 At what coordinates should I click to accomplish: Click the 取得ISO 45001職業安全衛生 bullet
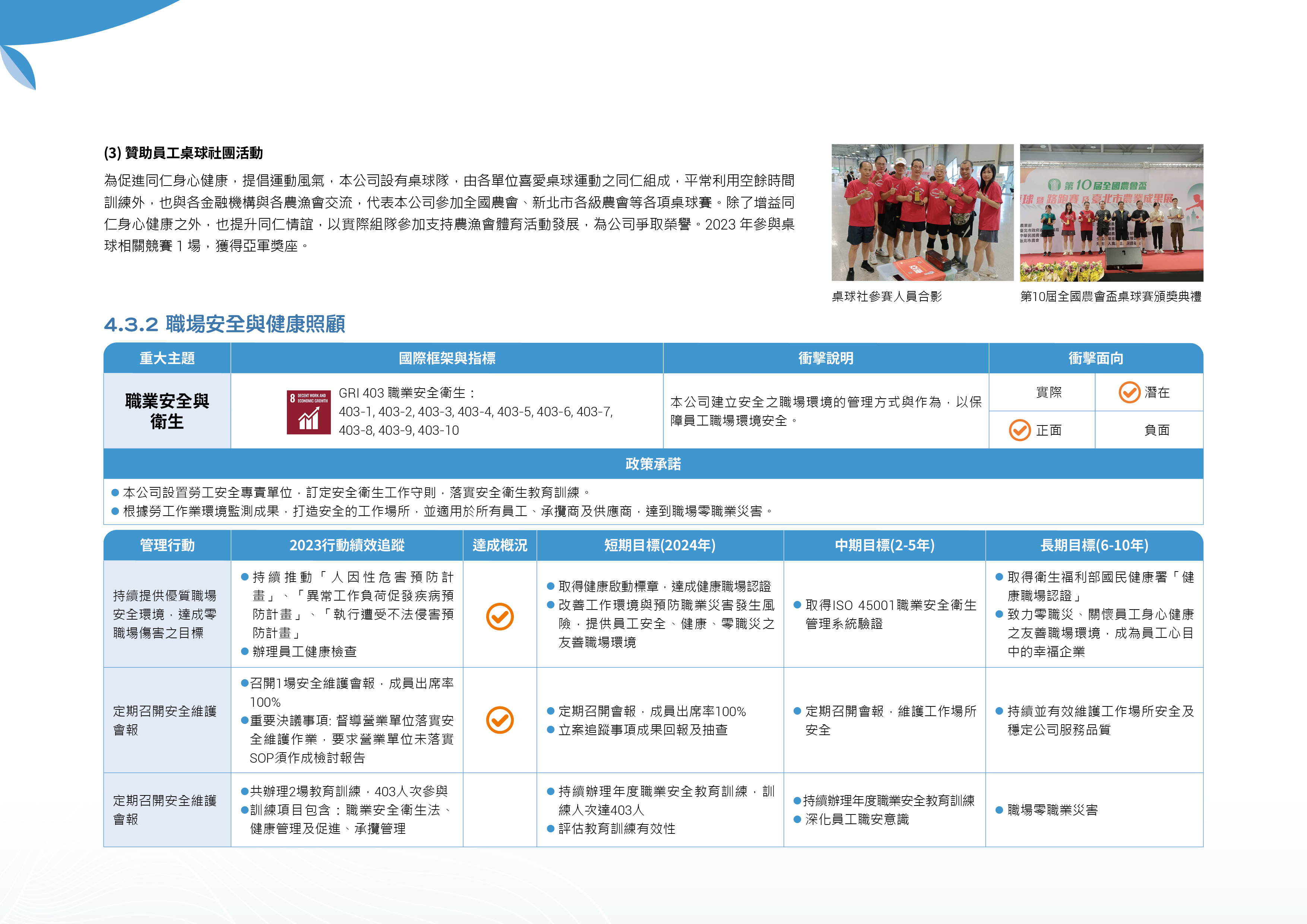[x=884, y=614]
